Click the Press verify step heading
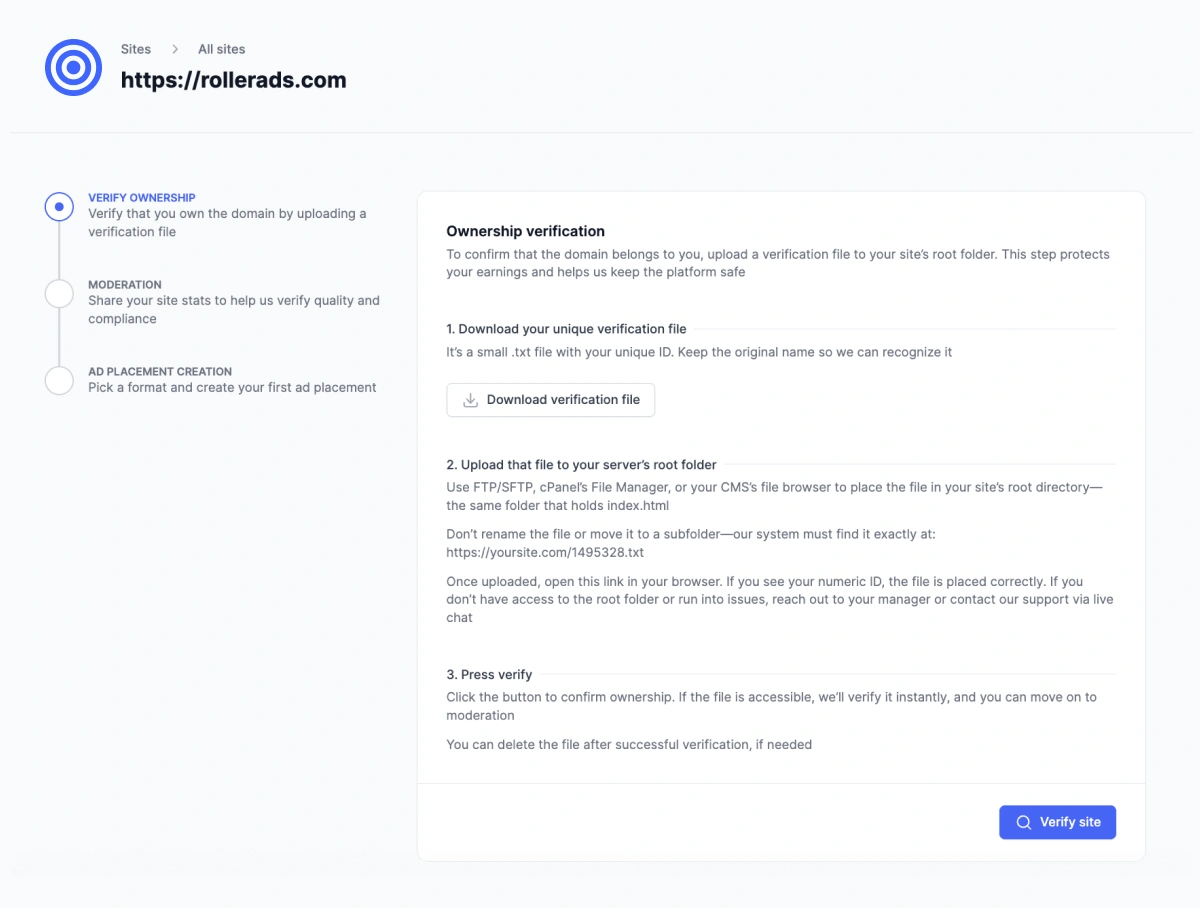 486,674
